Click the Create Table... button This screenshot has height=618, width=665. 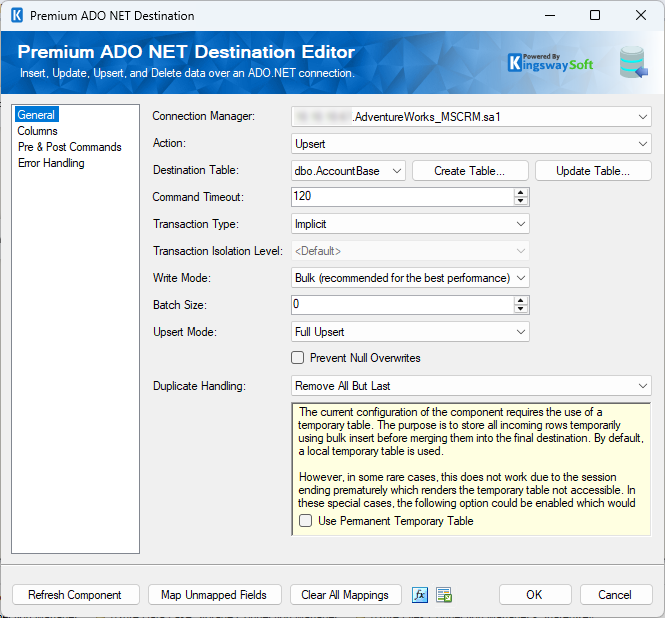pyautogui.click(x=470, y=171)
